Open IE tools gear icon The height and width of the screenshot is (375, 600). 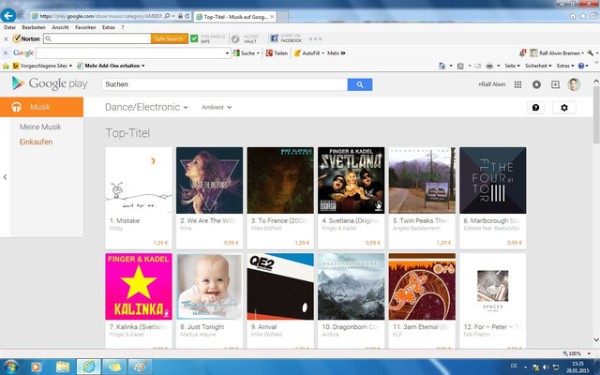[x=593, y=16]
